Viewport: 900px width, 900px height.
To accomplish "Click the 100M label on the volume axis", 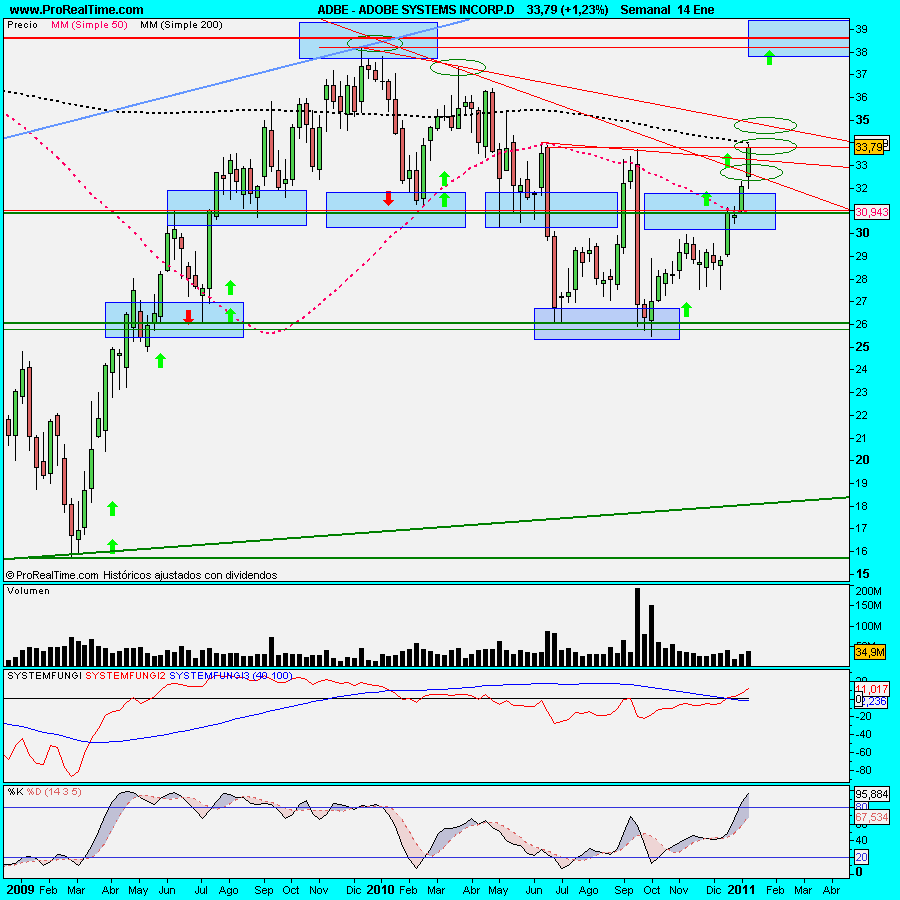I will coord(868,626).
